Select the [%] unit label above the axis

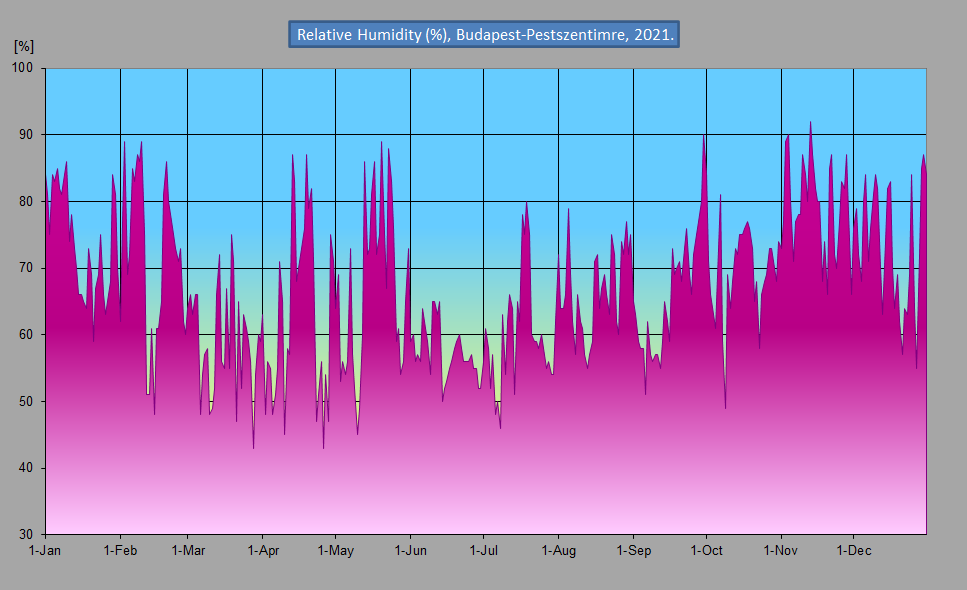[24, 46]
